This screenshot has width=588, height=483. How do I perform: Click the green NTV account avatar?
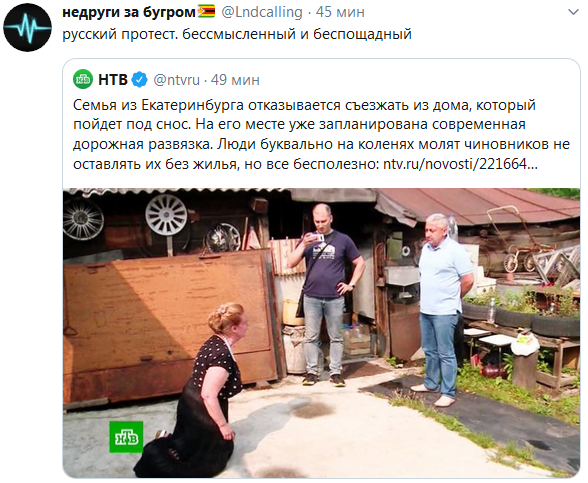[x=83, y=80]
